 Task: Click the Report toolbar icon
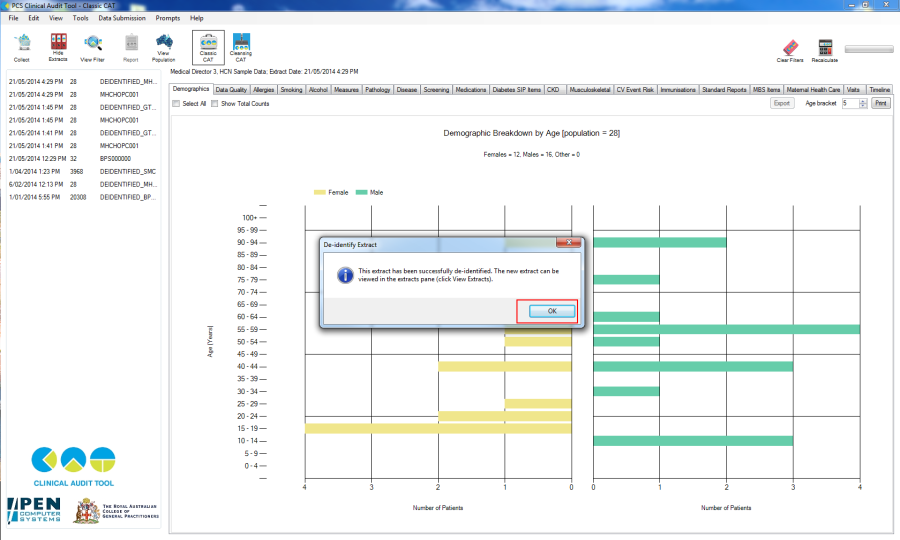[131, 47]
